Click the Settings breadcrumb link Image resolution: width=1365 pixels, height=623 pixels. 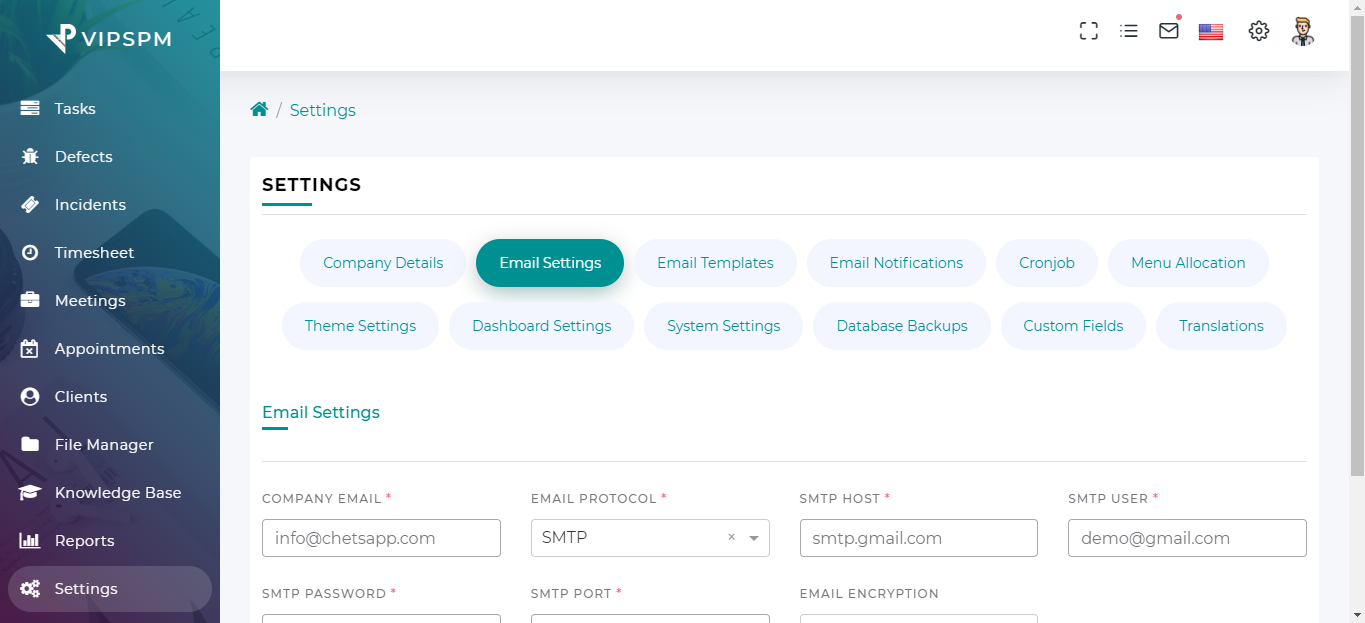[322, 110]
